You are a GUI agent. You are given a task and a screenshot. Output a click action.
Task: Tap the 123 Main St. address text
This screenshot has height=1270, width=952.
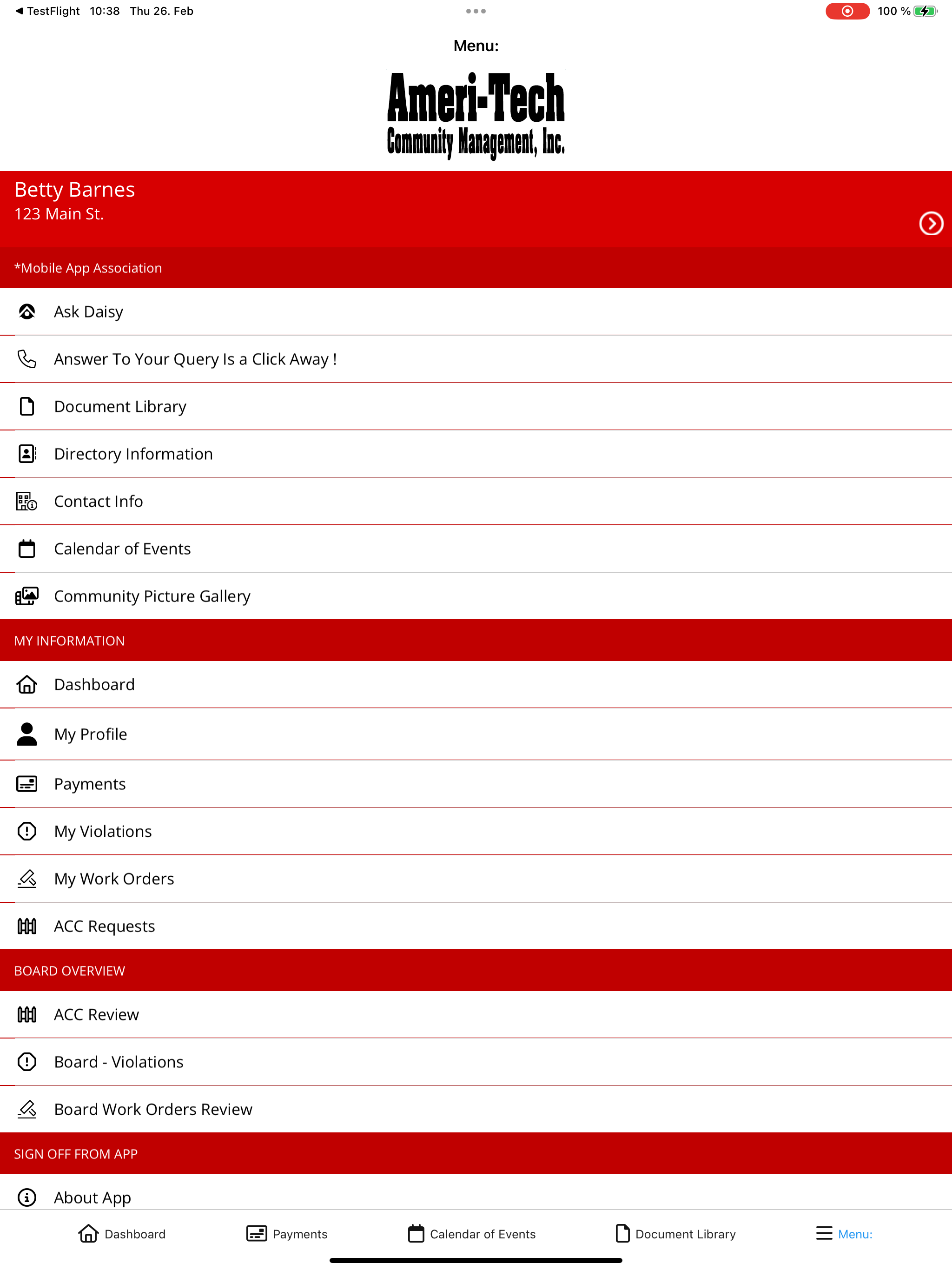[x=59, y=213]
